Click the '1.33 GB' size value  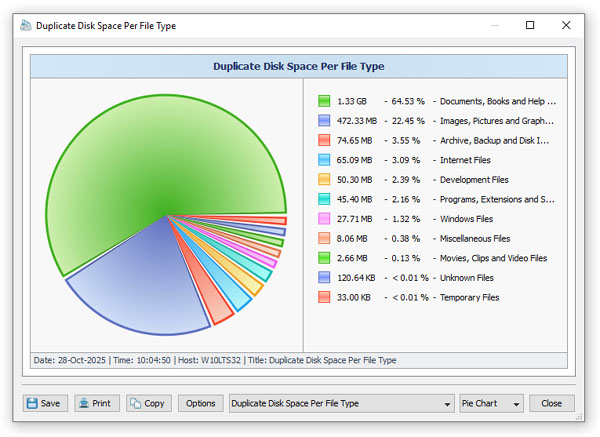coord(352,101)
